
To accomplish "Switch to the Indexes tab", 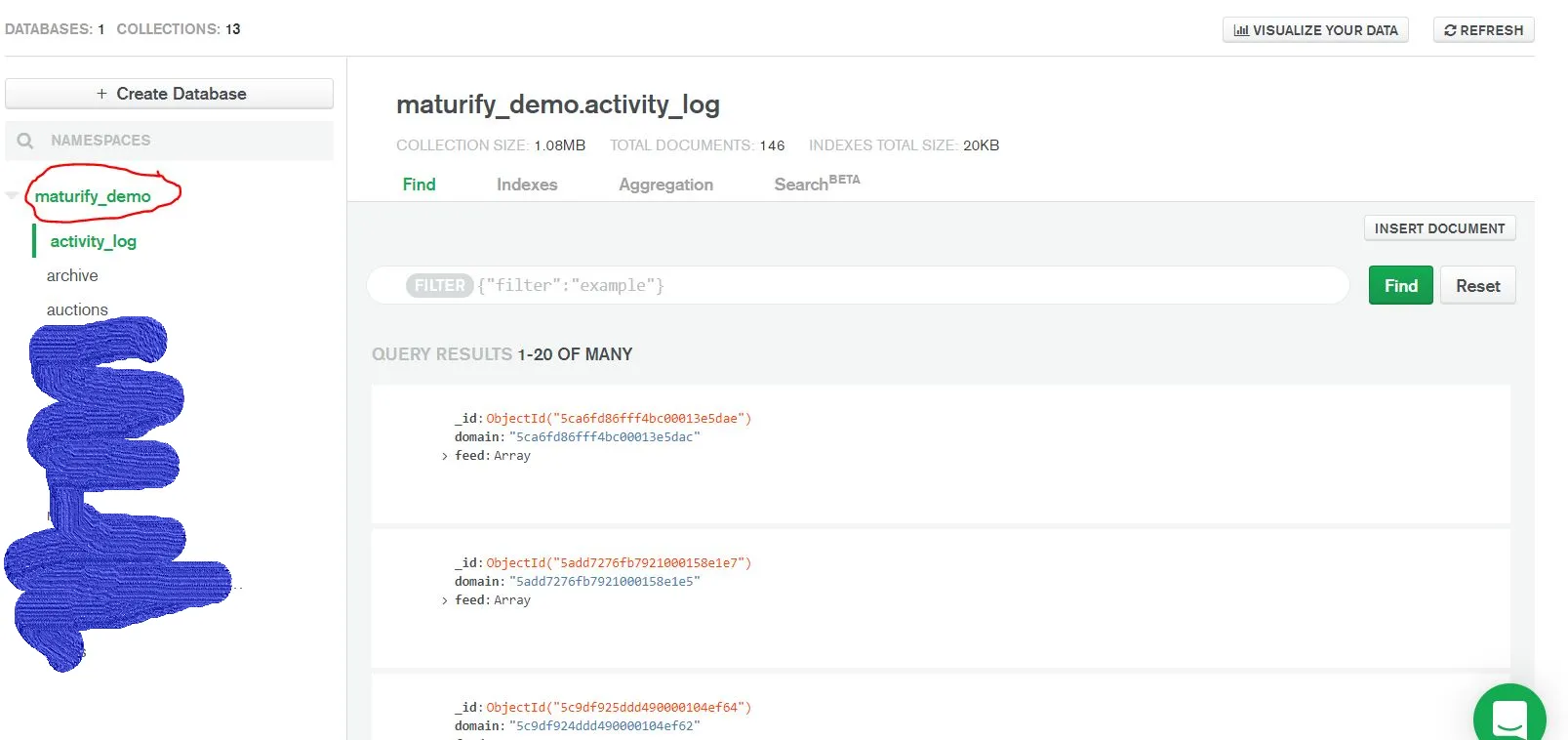I will tap(527, 185).
